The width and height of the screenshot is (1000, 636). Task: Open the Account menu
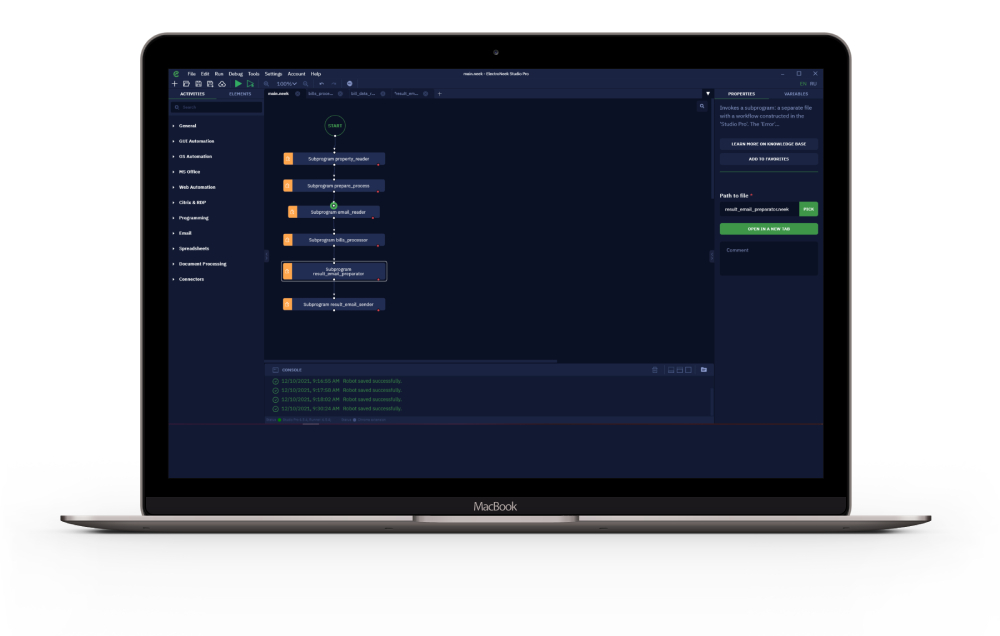[x=296, y=74]
